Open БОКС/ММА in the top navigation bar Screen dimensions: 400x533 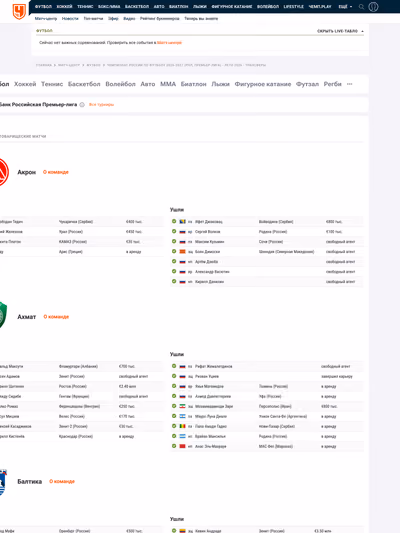click(x=109, y=7)
